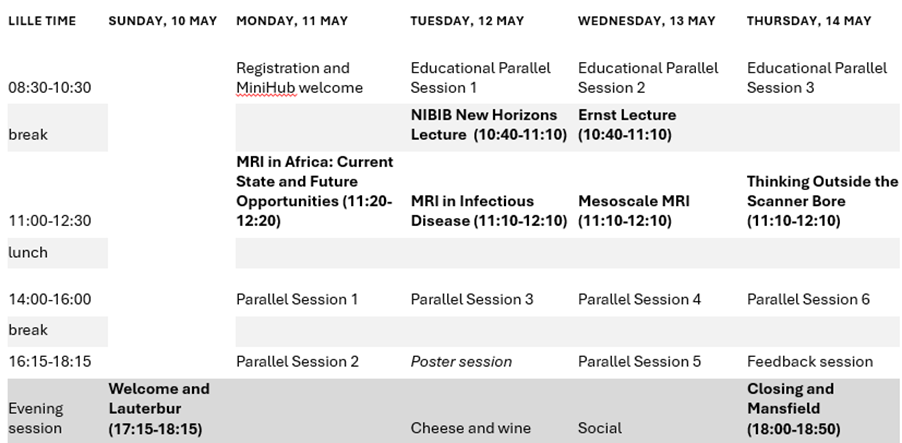Select the Closing and Mansfield cell

(797, 408)
